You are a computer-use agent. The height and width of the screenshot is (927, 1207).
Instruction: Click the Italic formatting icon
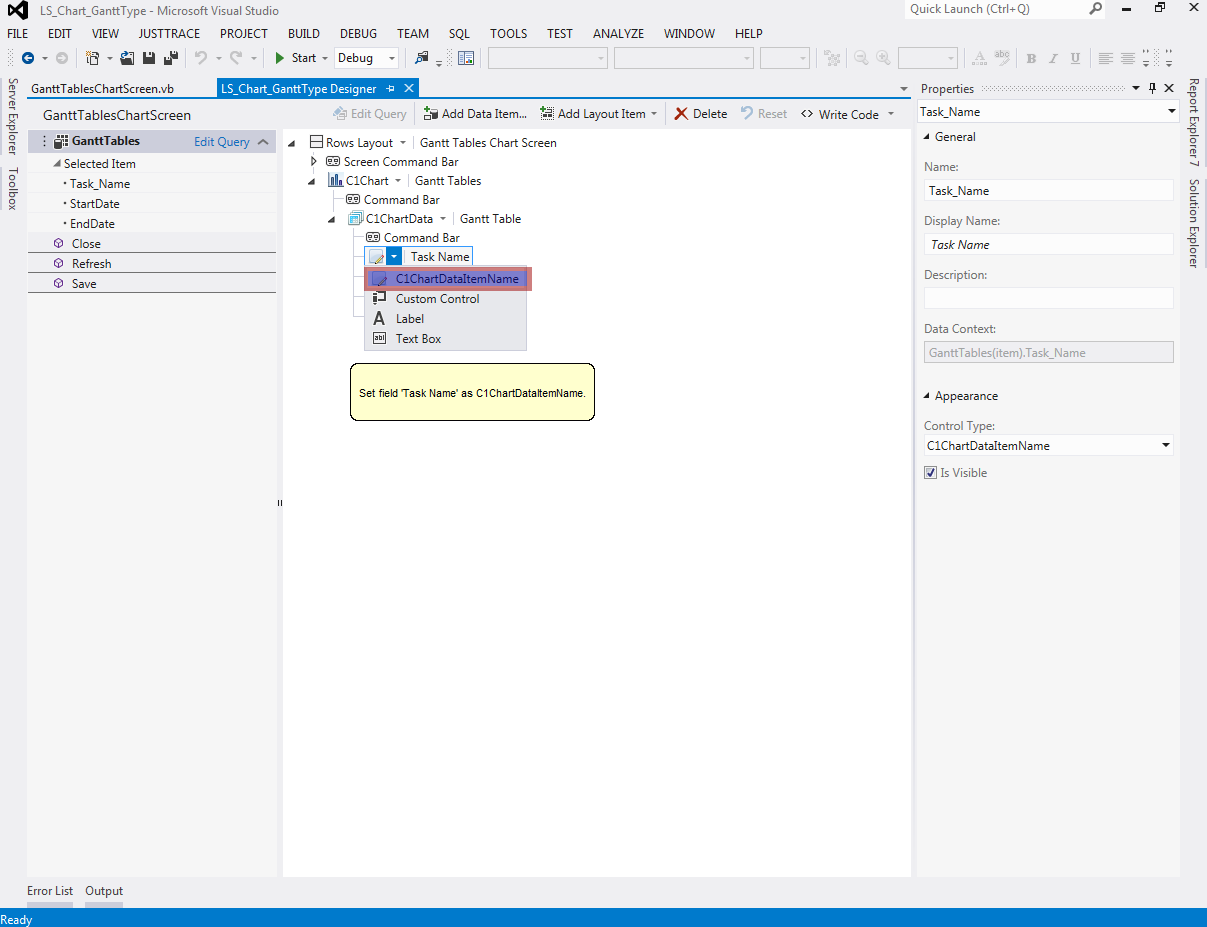pyautogui.click(x=1052, y=58)
